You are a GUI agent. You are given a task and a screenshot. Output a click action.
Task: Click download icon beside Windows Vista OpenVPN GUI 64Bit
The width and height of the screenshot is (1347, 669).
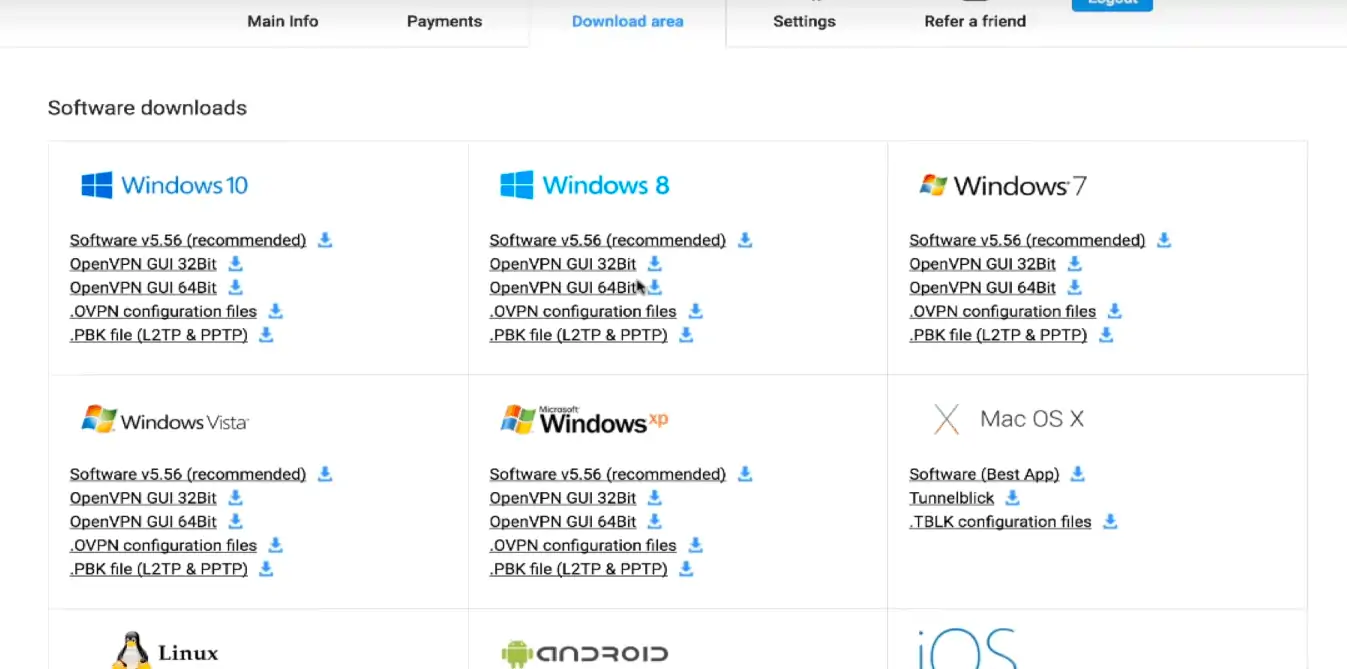point(236,522)
